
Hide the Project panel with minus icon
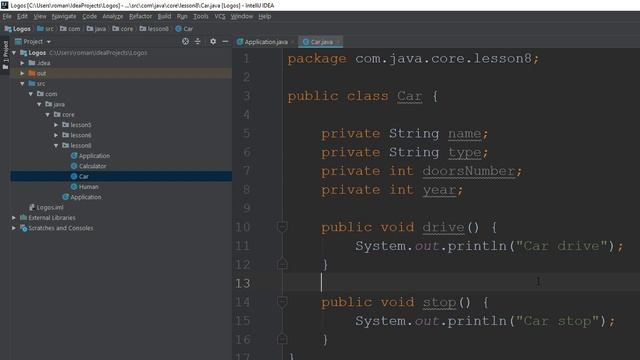pyautogui.click(x=225, y=41)
